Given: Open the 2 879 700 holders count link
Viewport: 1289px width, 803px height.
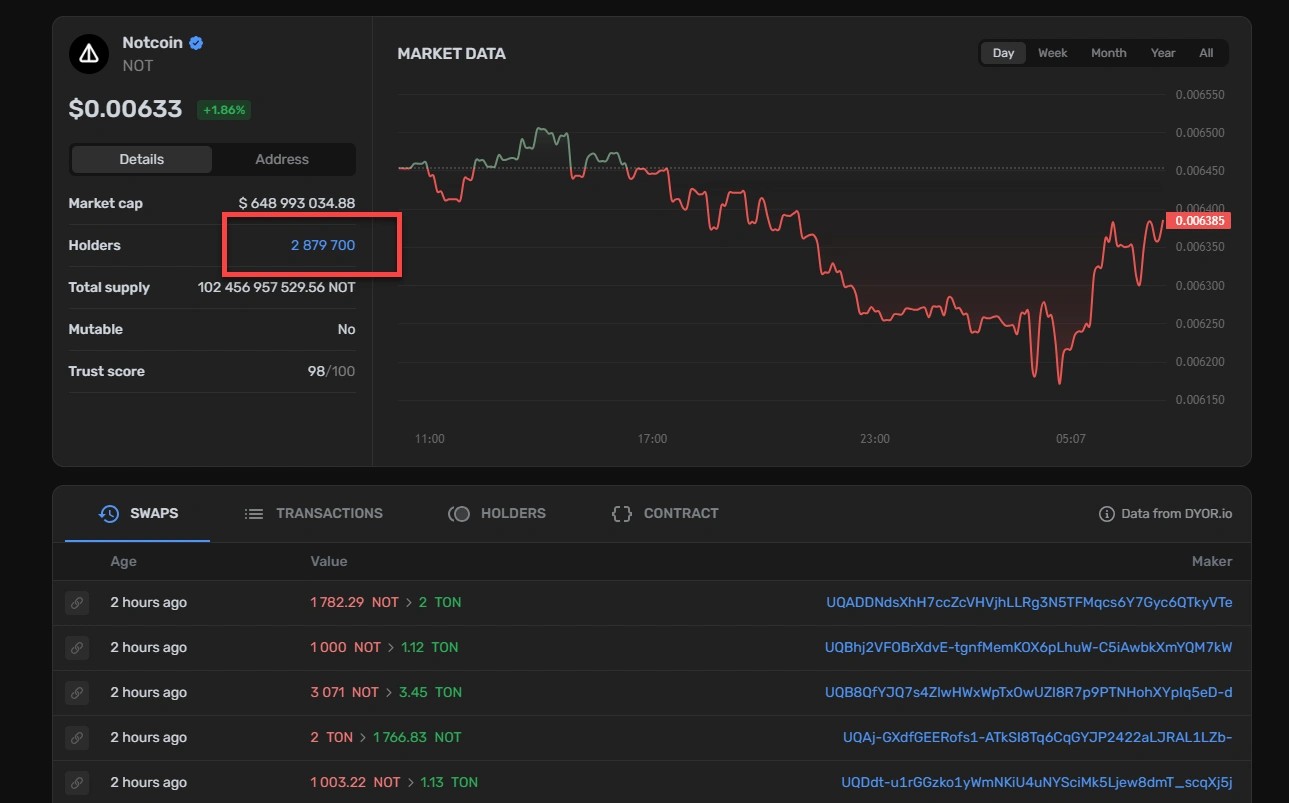Looking at the screenshot, I should tap(322, 245).
